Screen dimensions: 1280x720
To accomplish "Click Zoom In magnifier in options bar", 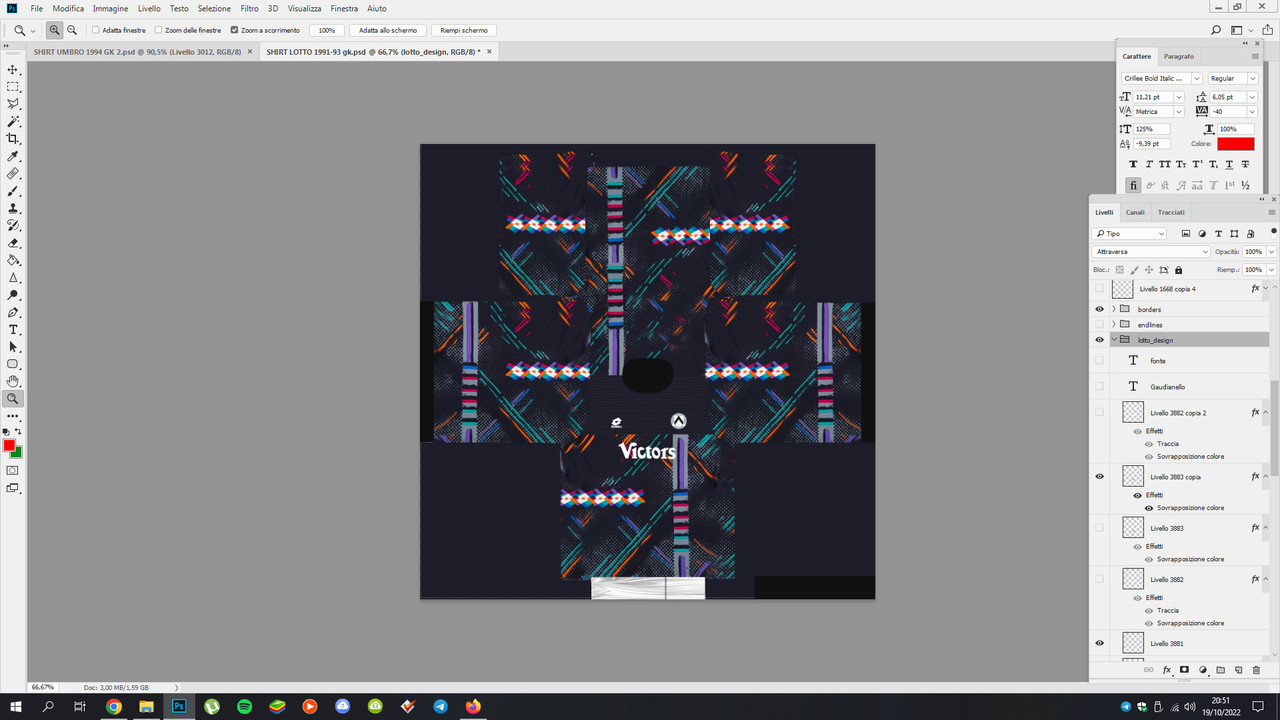I will tap(55, 30).
